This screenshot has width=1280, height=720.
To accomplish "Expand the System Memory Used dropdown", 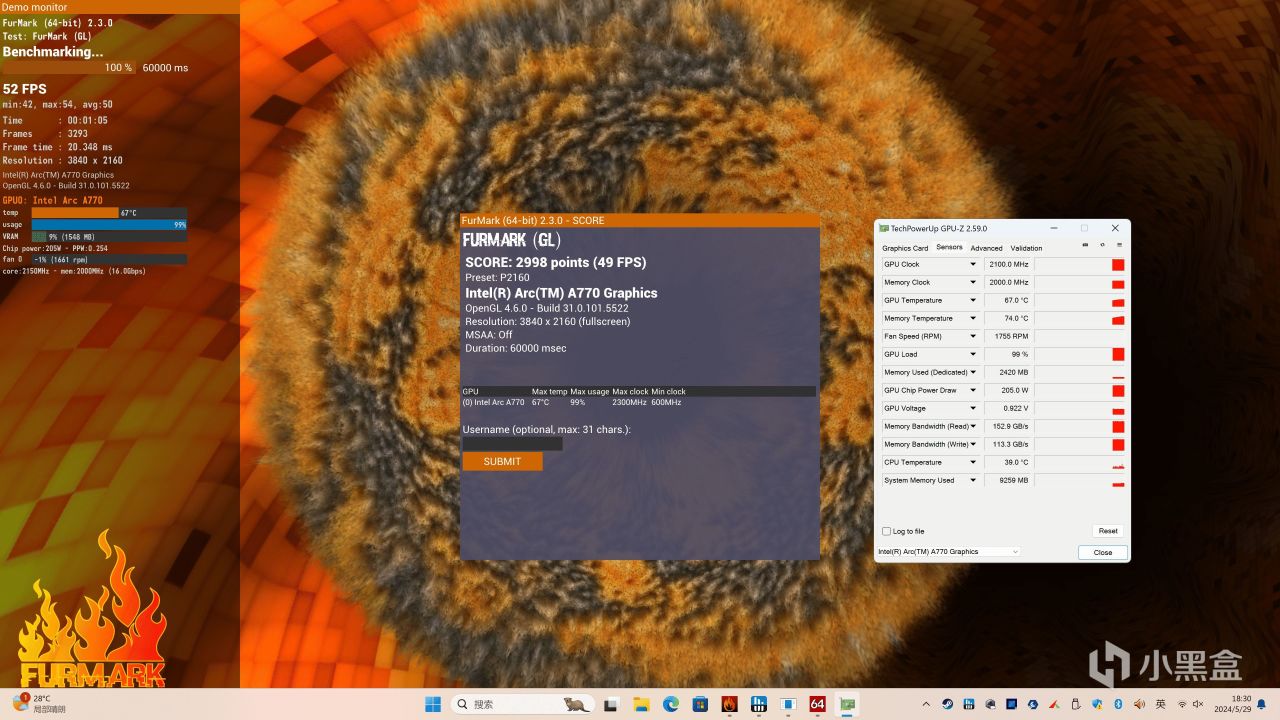I will click(x=972, y=481).
